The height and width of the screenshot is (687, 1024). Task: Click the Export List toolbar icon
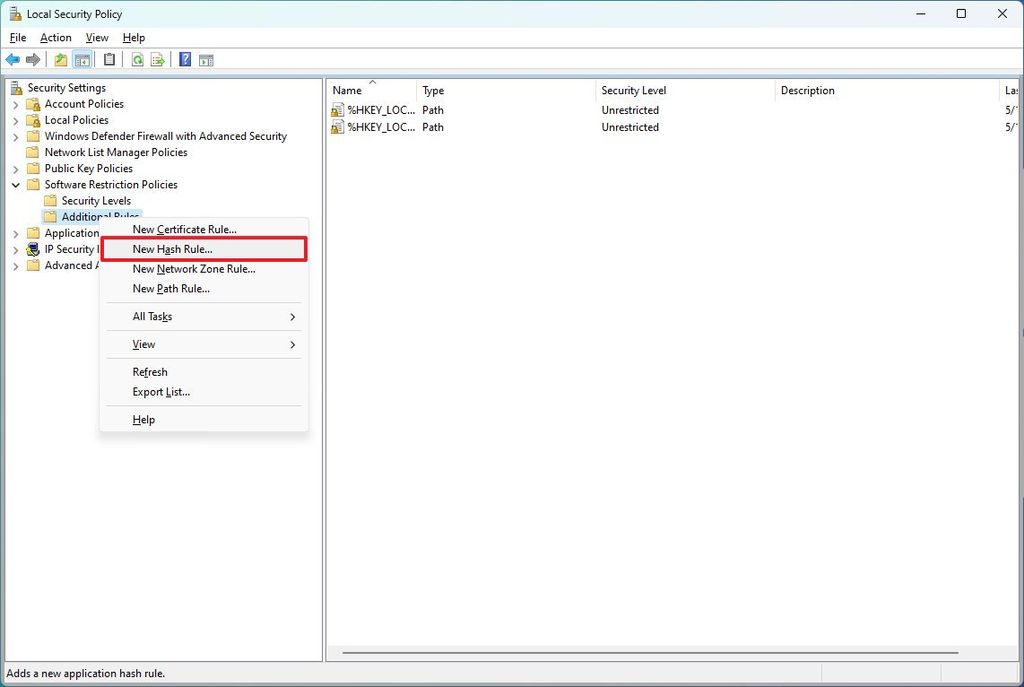point(157,60)
